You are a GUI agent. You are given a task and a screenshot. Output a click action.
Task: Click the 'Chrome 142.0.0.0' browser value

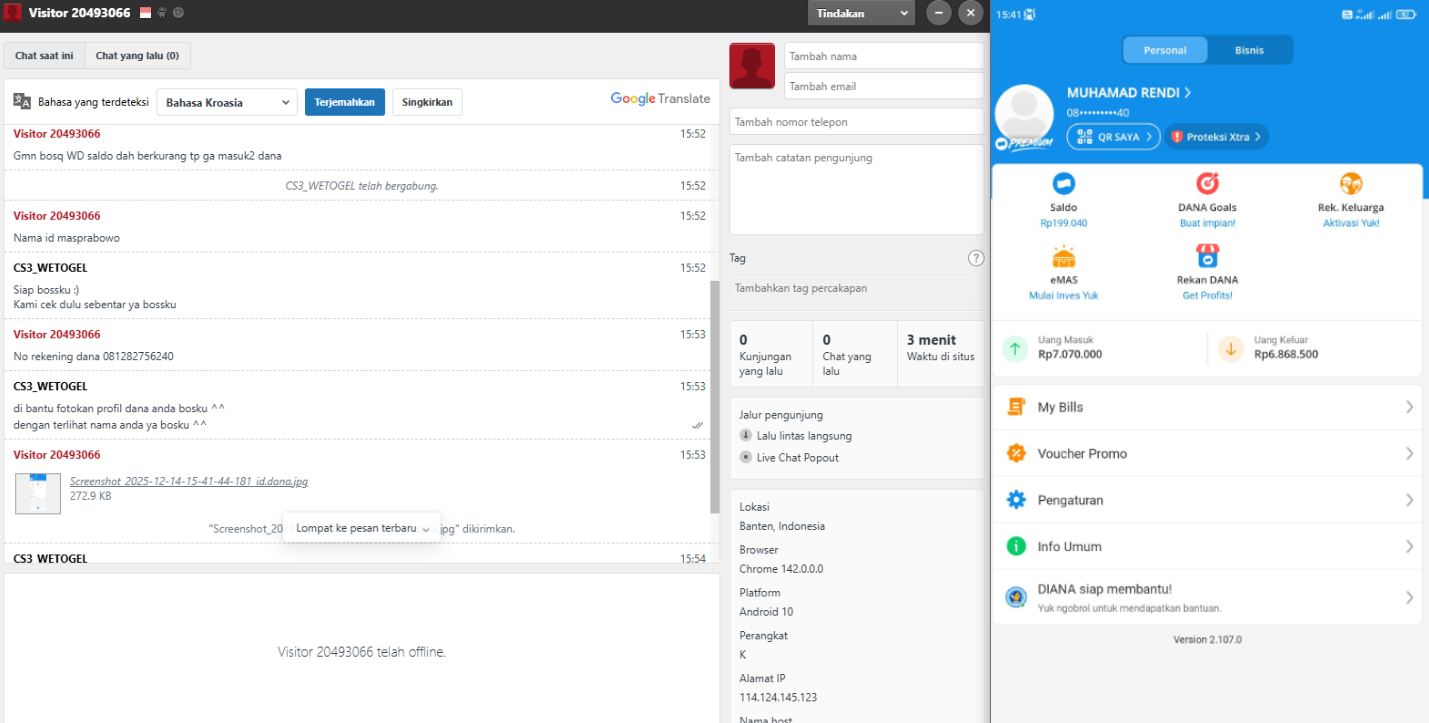781,569
